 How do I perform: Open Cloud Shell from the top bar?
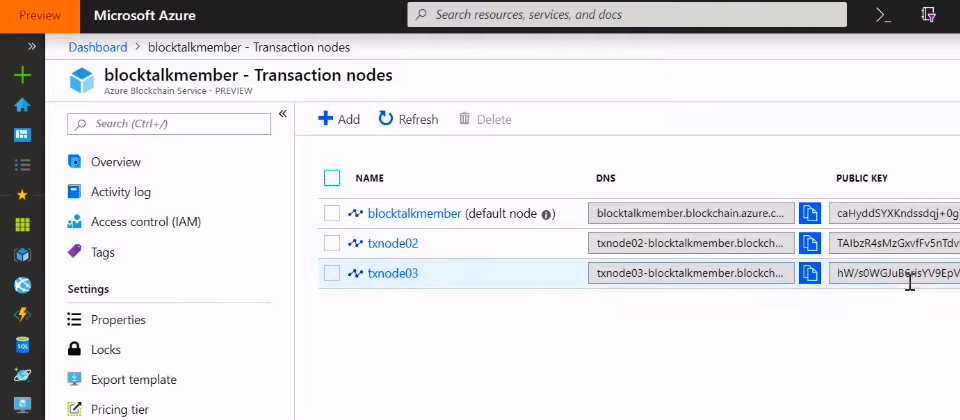coord(883,16)
